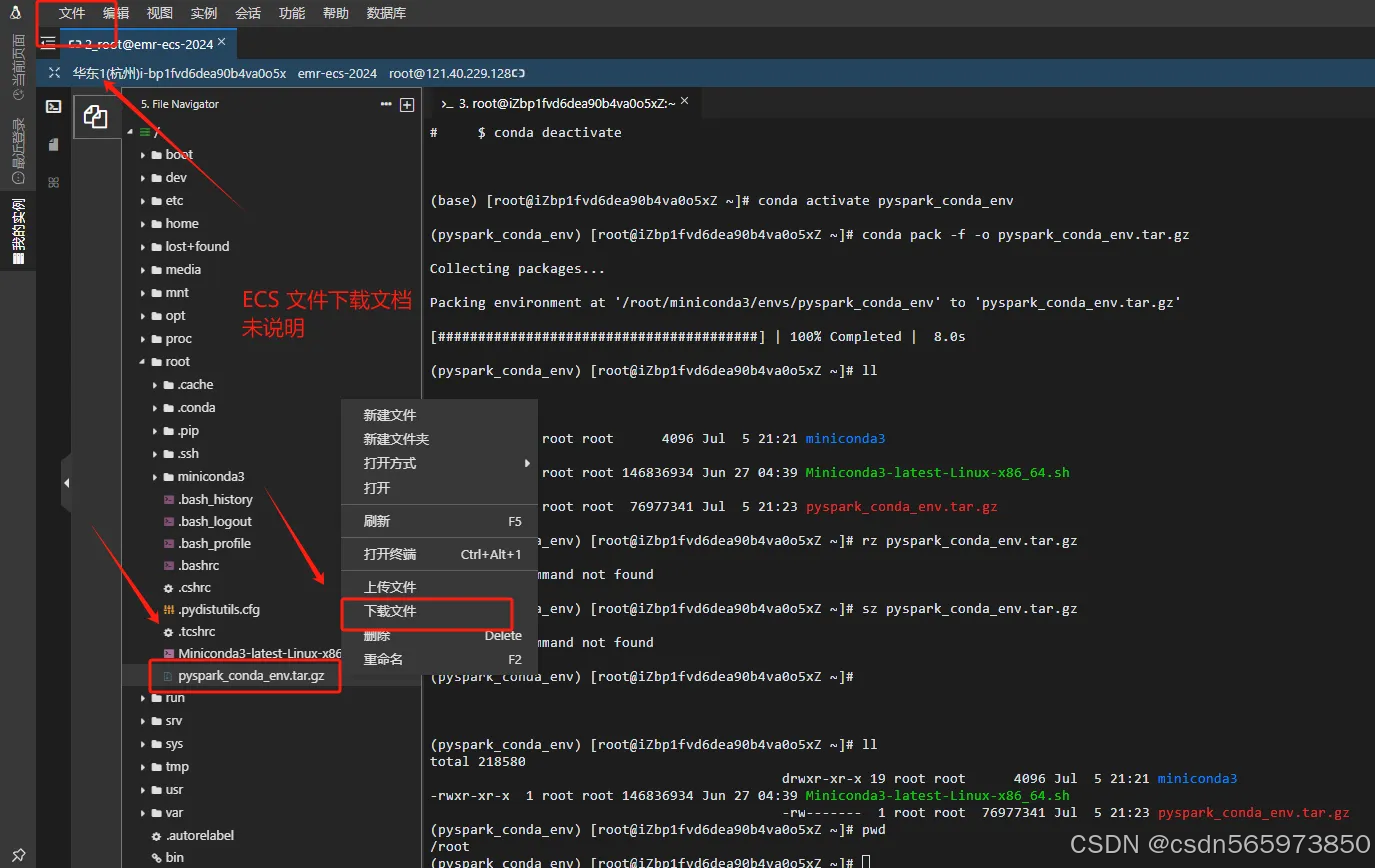This screenshot has height=868, width=1375.
Task: Toggle the hamburger sidebar icon beside session tab
Action: [x=48, y=43]
